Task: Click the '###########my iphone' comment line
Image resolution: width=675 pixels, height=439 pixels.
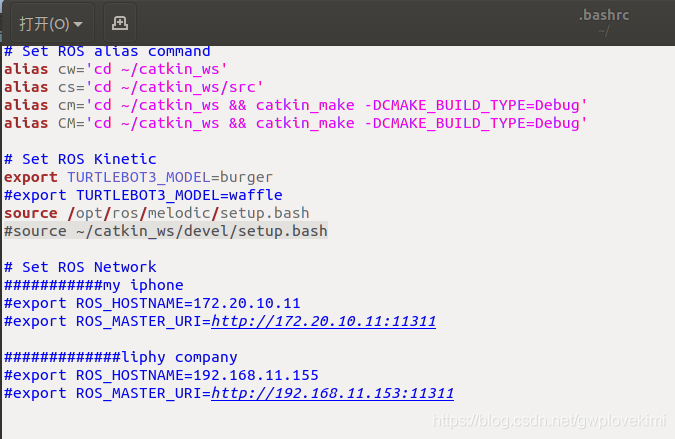Action: (94, 285)
